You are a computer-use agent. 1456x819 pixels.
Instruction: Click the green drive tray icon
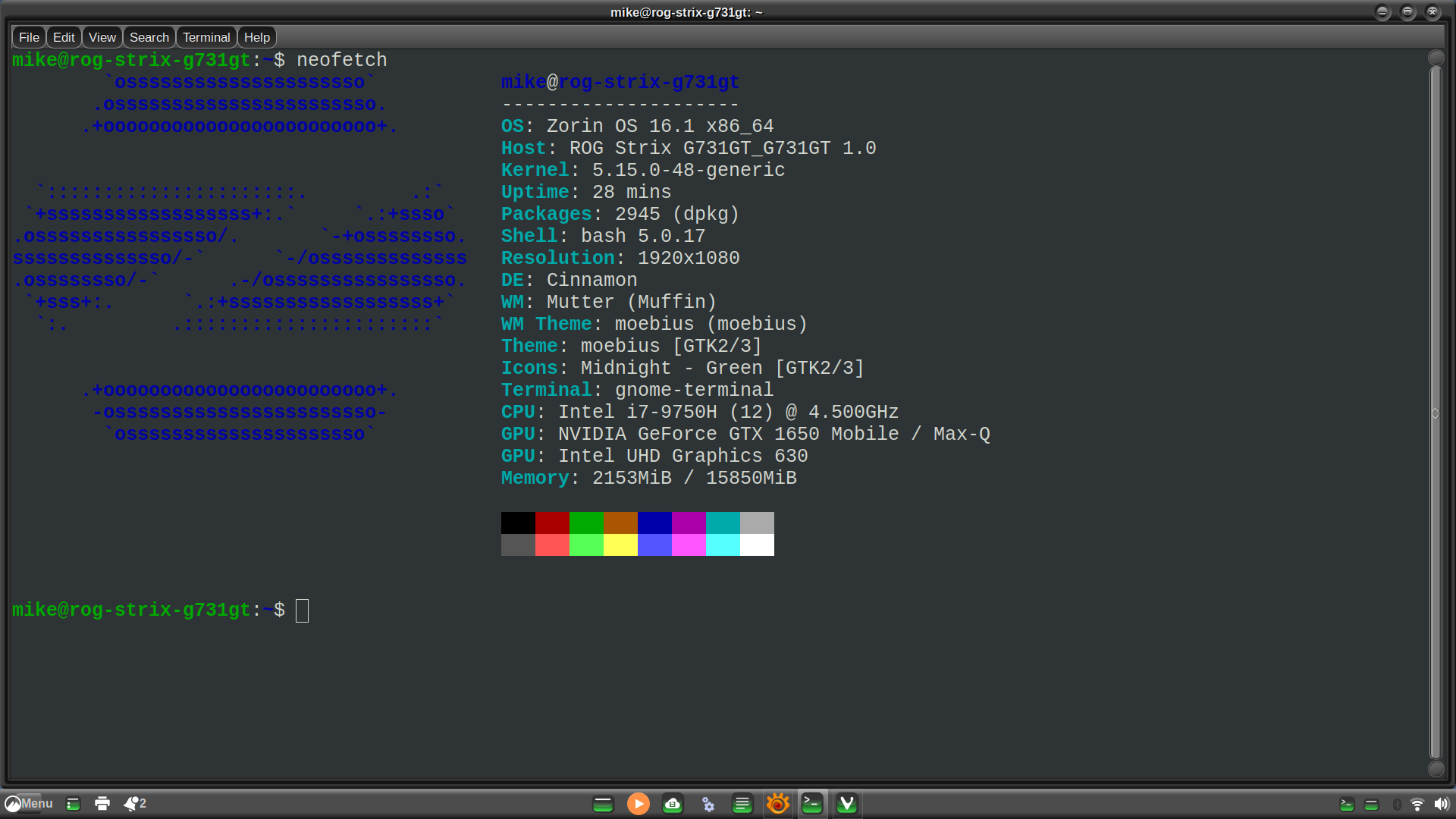click(1372, 805)
